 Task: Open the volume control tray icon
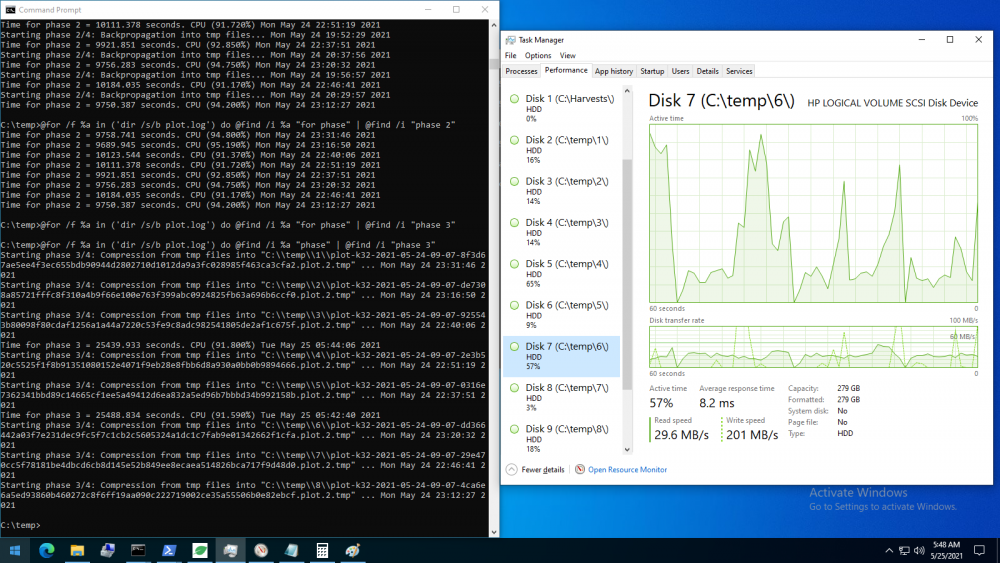[x=919, y=550]
